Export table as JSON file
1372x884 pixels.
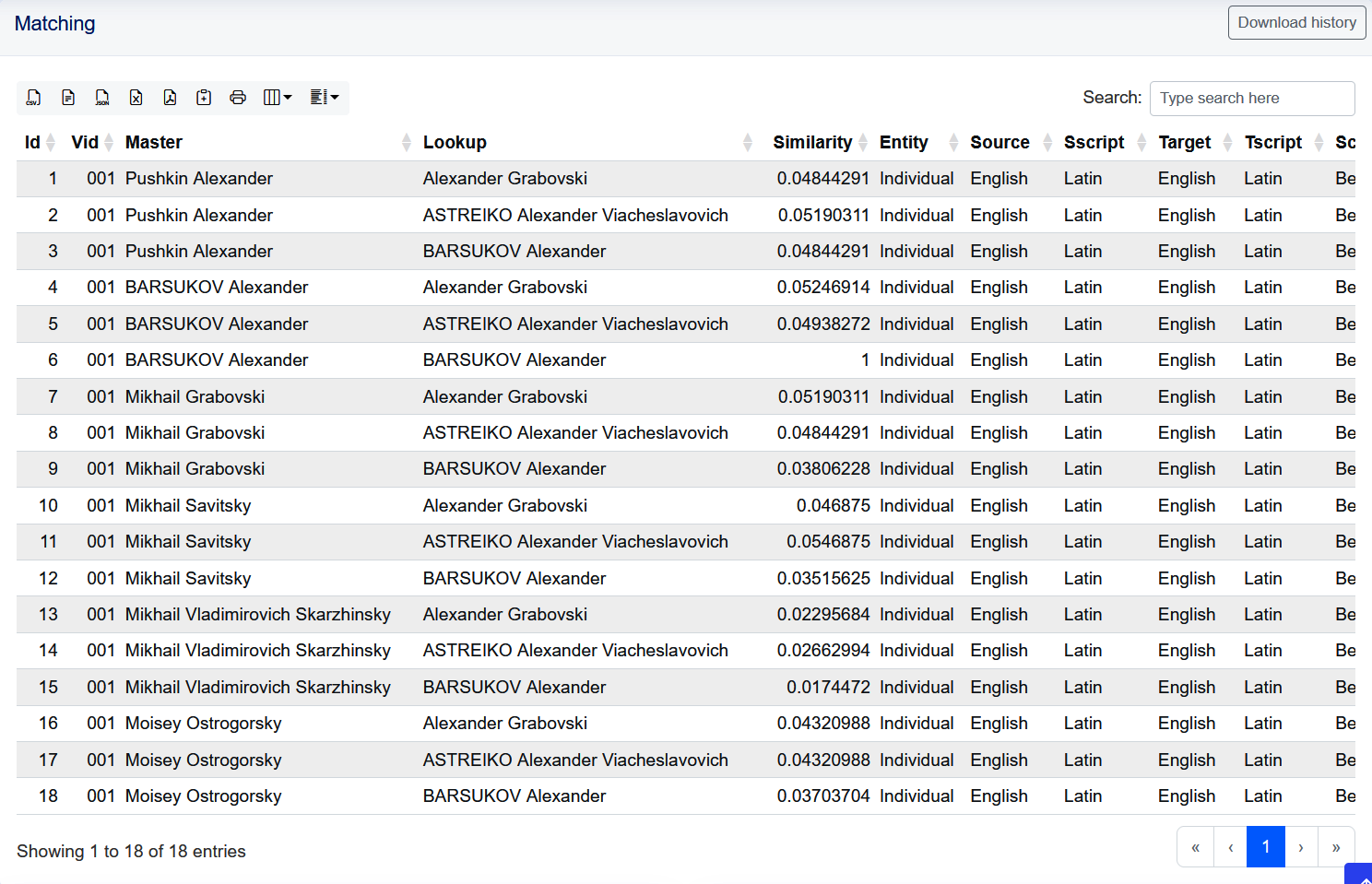click(x=102, y=98)
